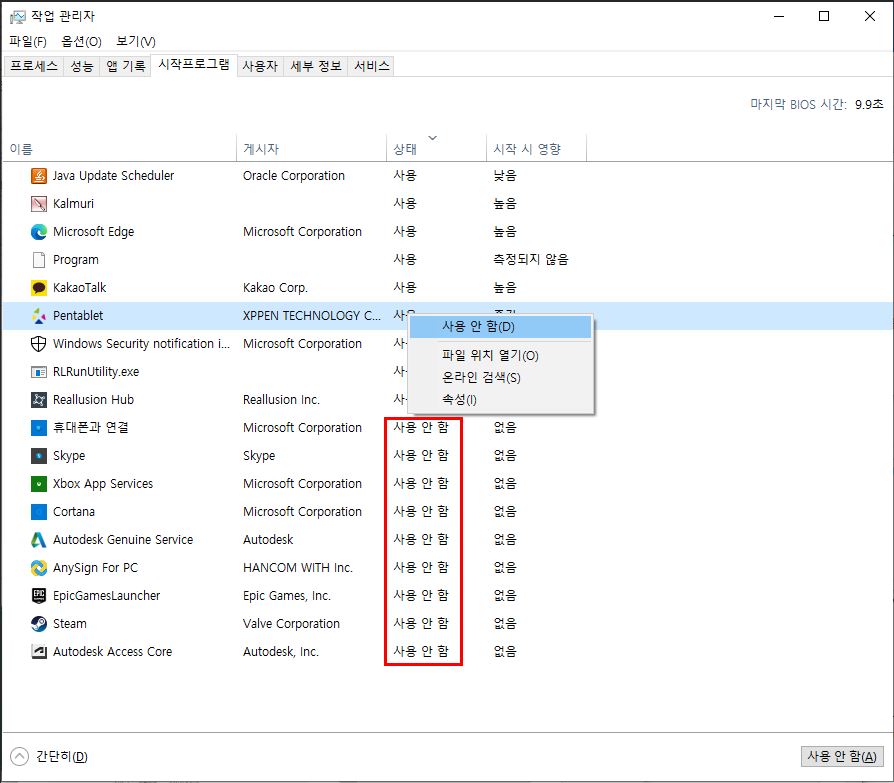
Task: Click the blank Program file icon
Action: (x=39, y=259)
